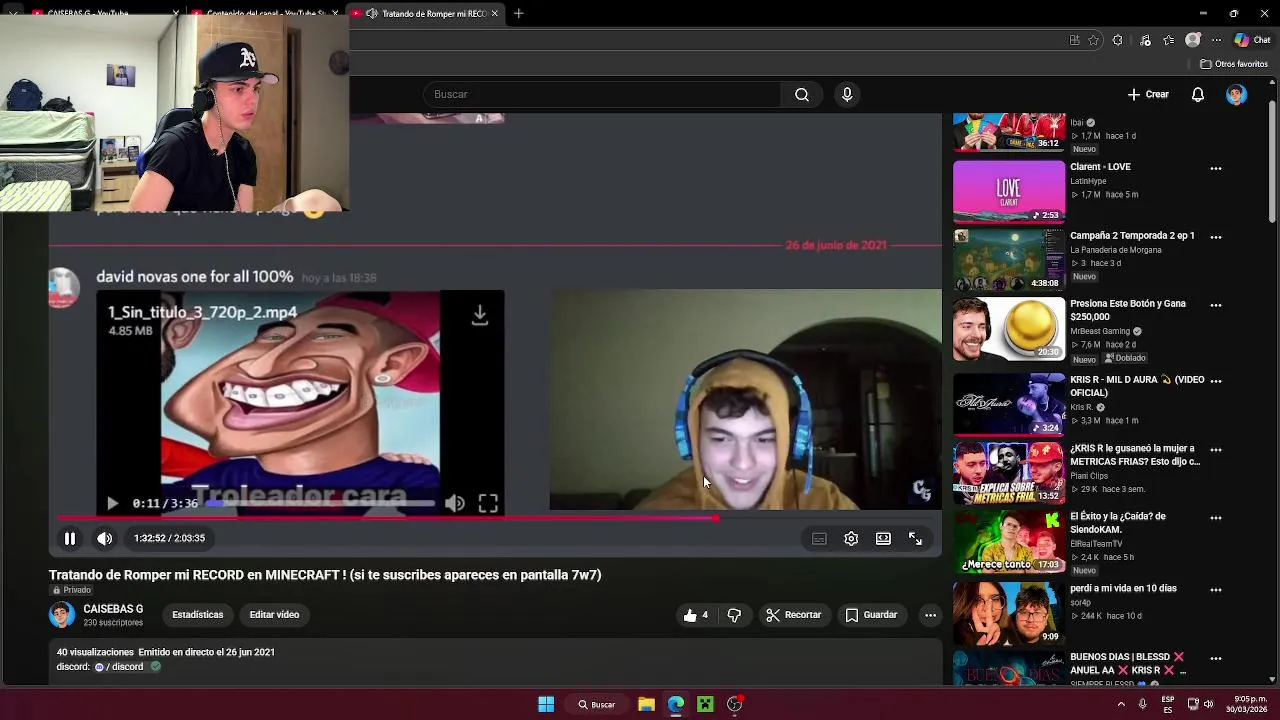Add this page to favorites star
The height and width of the screenshot is (720, 1280).
pyautogui.click(x=1093, y=40)
